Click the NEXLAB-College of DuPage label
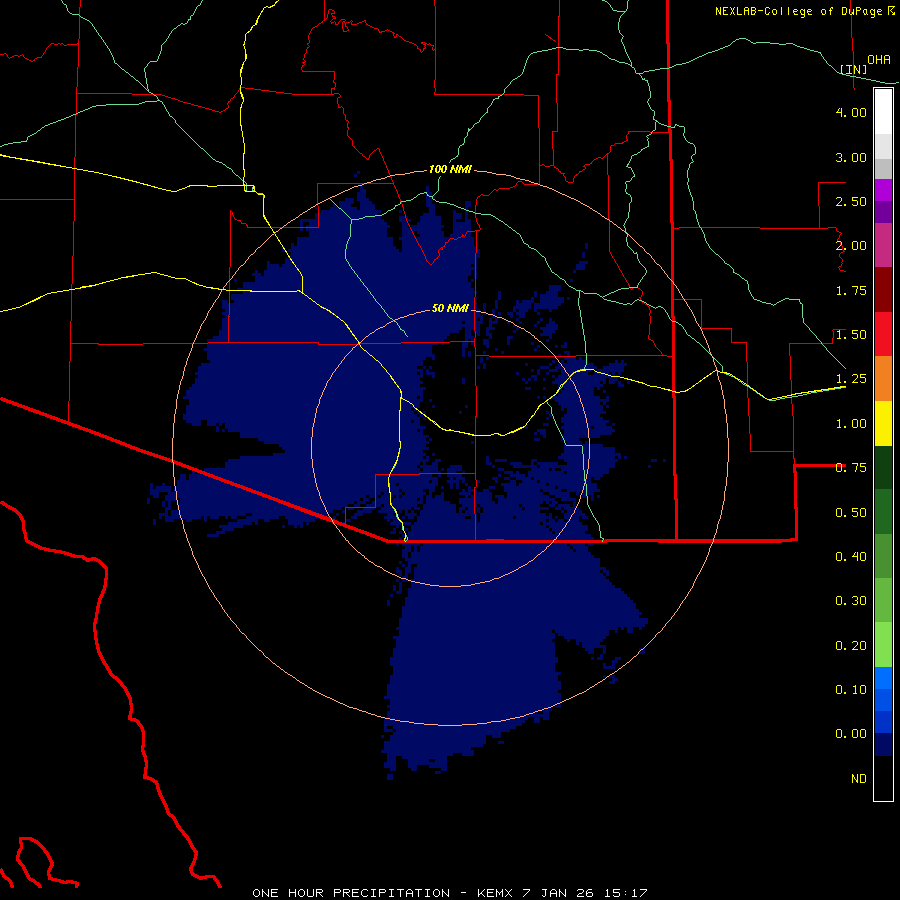The image size is (900, 900). (800, 11)
